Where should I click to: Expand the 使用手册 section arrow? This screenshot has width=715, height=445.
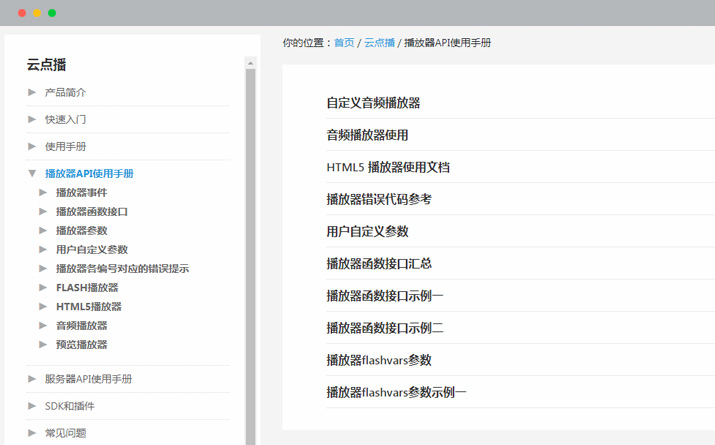click(x=32, y=147)
